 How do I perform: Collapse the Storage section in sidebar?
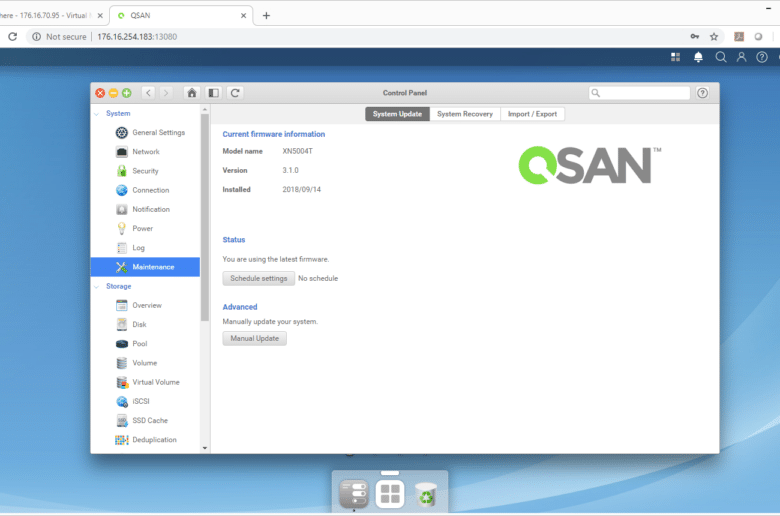pos(97,287)
